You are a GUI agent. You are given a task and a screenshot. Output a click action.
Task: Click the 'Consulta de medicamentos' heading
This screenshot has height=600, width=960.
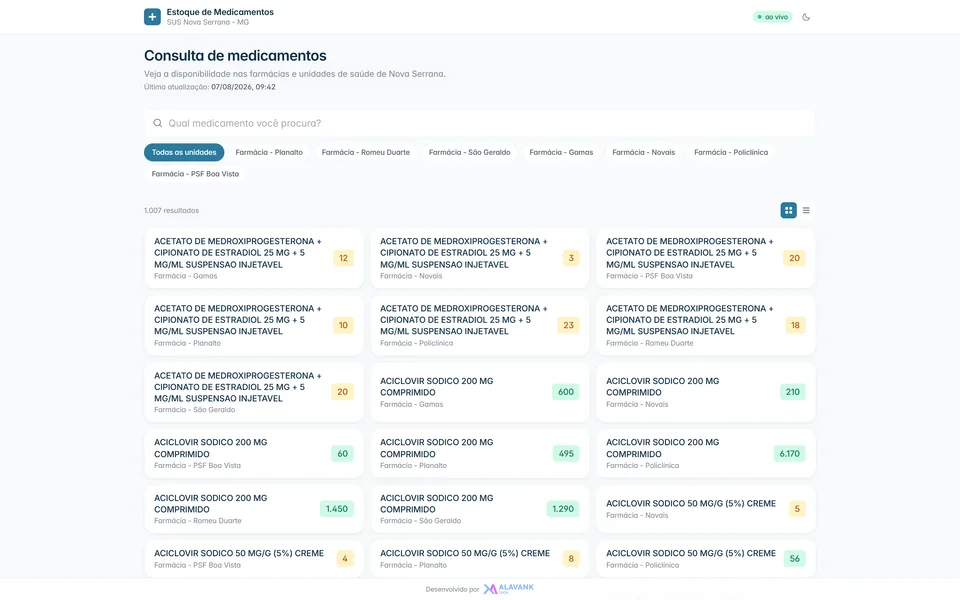[x=235, y=56]
